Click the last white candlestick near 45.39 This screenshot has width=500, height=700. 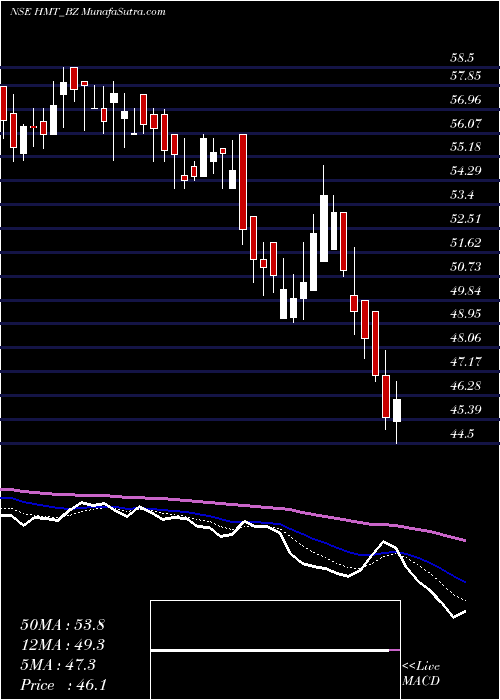(397, 410)
